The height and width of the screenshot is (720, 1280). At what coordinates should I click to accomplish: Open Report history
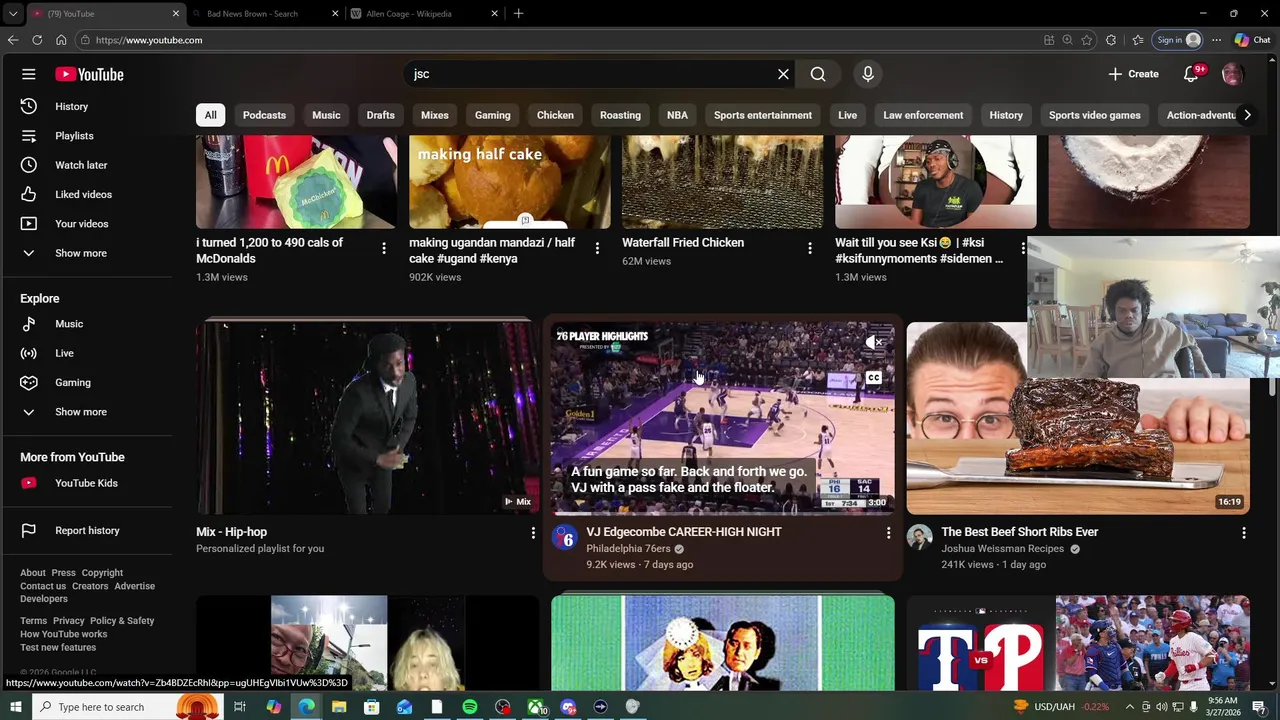point(87,531)
